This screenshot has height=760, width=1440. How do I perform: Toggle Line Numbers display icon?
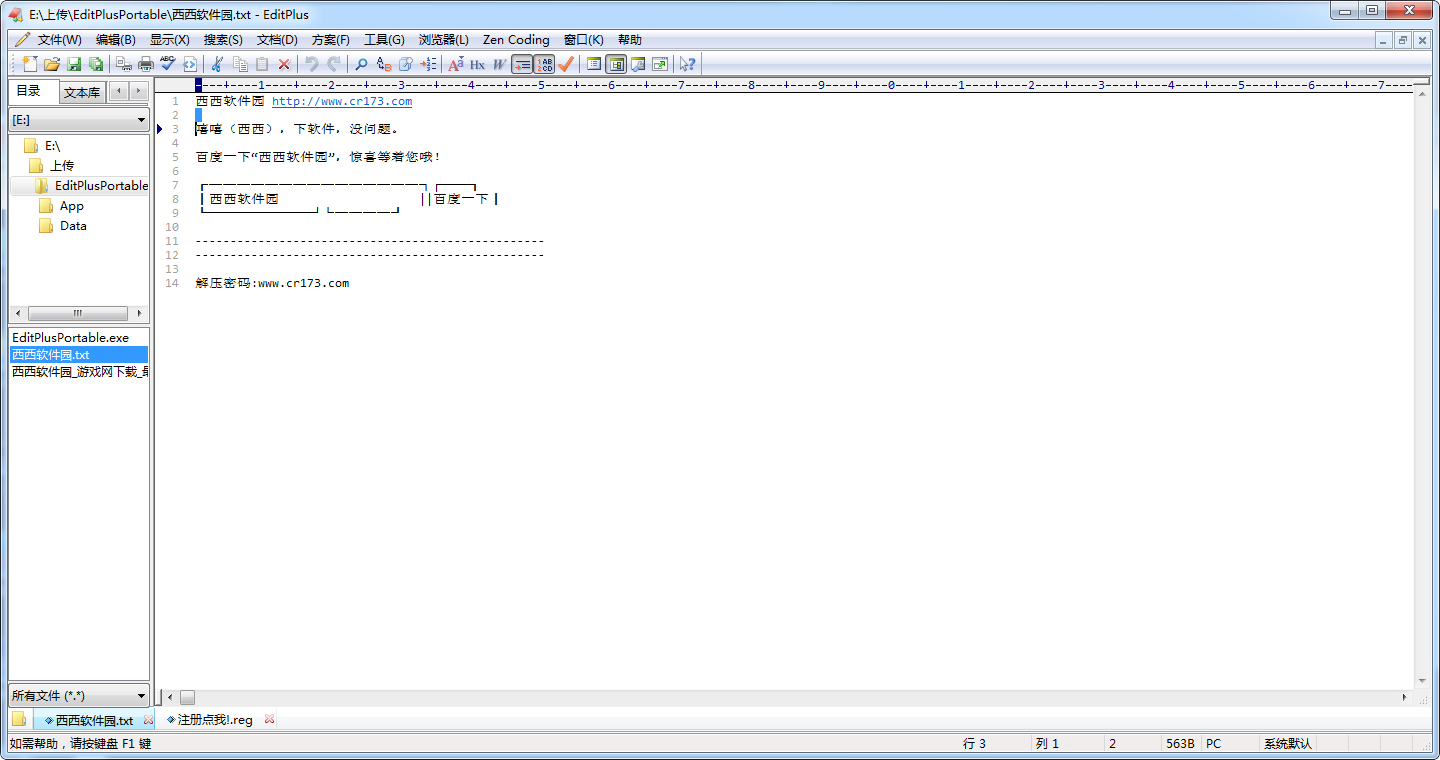[544, 64]
